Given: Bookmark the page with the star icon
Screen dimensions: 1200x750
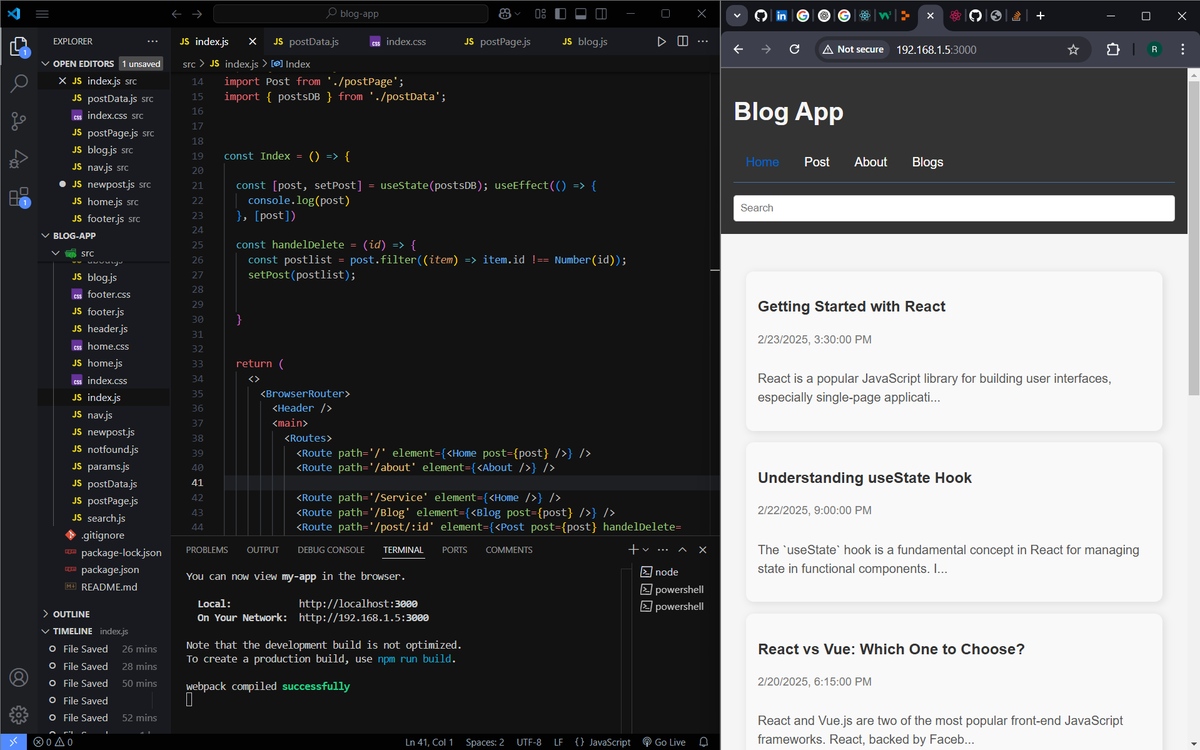Looking at the screenshot, I should pos(1073,49).
